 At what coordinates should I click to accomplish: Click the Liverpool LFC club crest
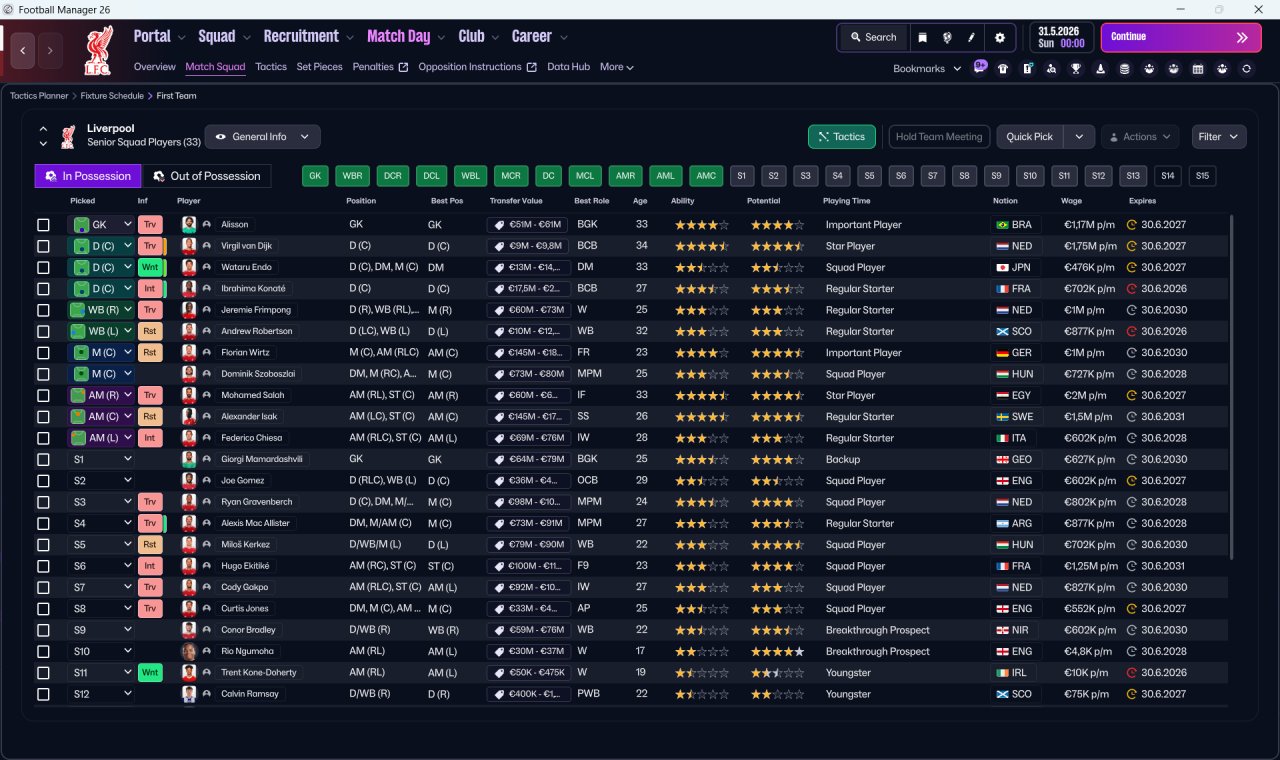point(98,51)
